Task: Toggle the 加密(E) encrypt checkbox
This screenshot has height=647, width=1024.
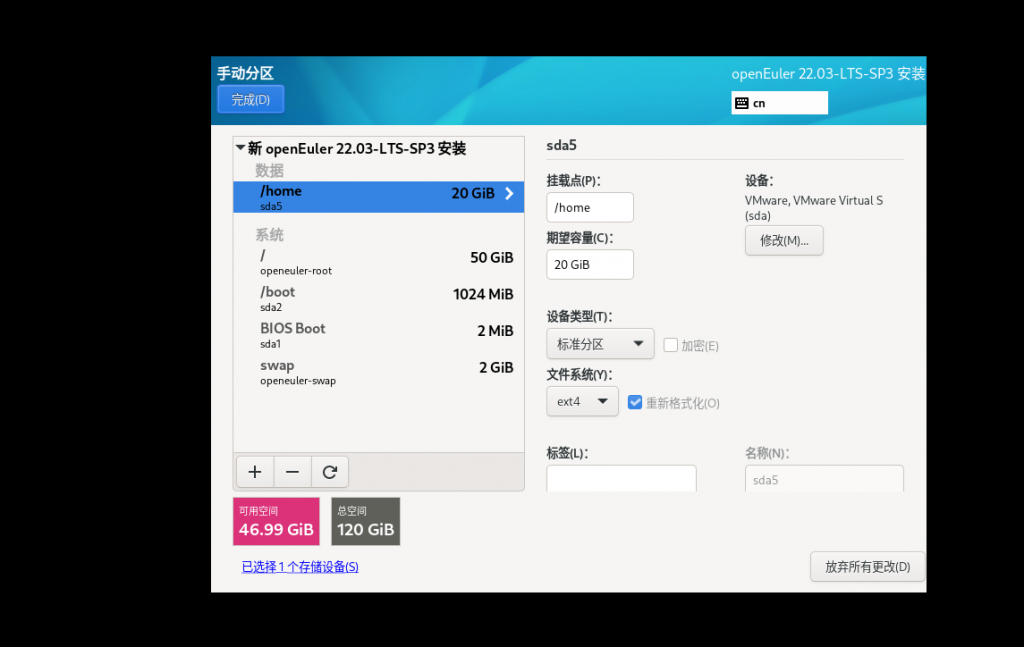Action: click(x=671, y=345)
